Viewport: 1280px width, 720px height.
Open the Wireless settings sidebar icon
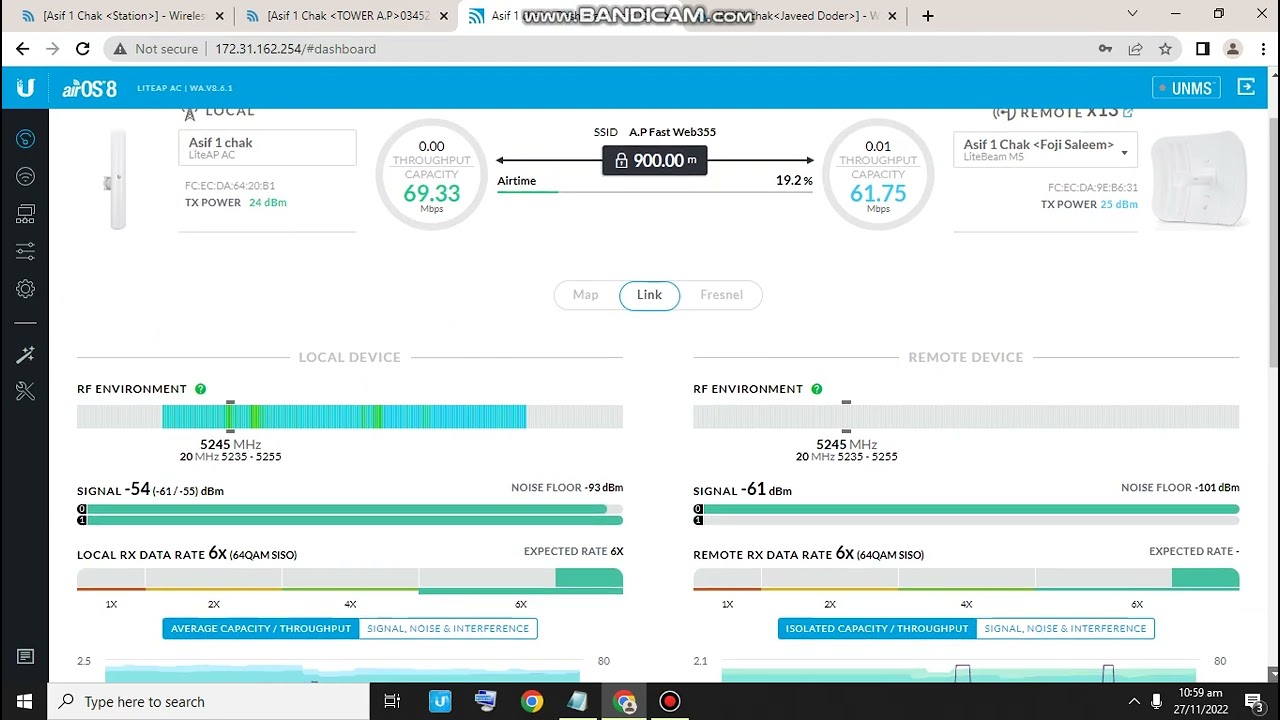coord(26,177)
